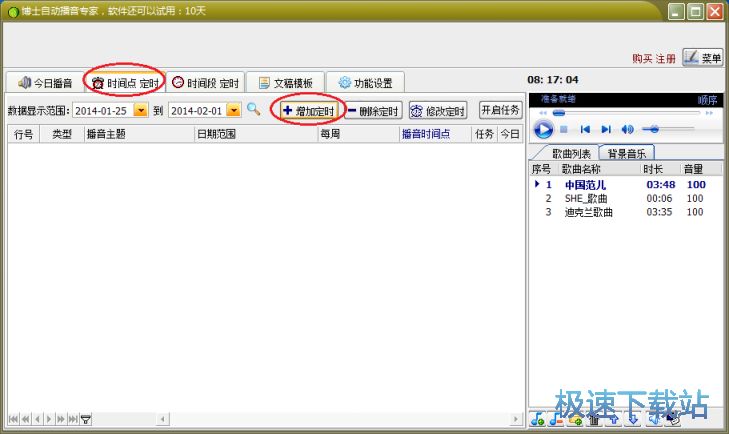Move selected song down arrow
This screenshot has width=729, height=434.
[633, 420]
